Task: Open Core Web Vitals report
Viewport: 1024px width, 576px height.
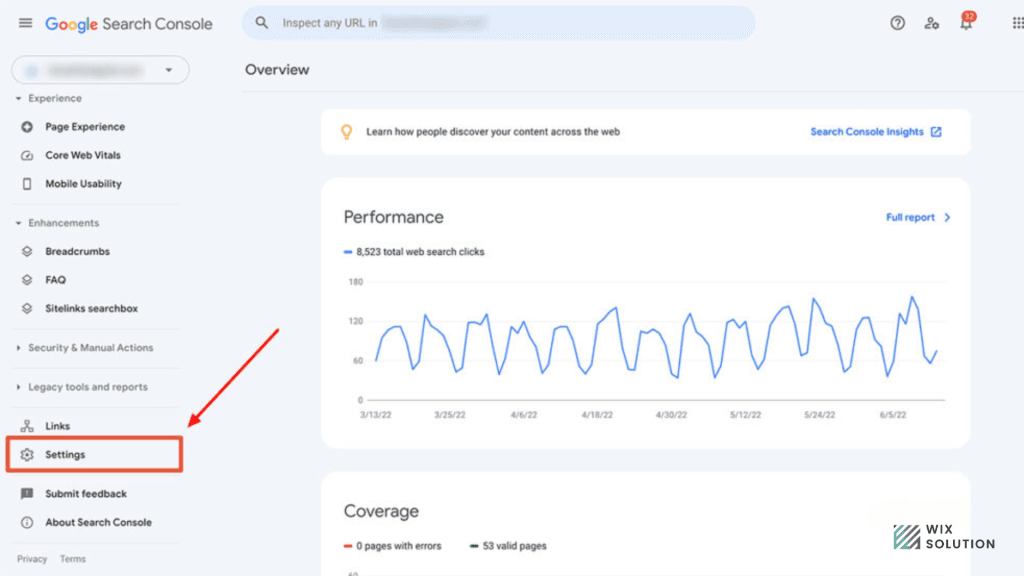Action: point(83,155)
